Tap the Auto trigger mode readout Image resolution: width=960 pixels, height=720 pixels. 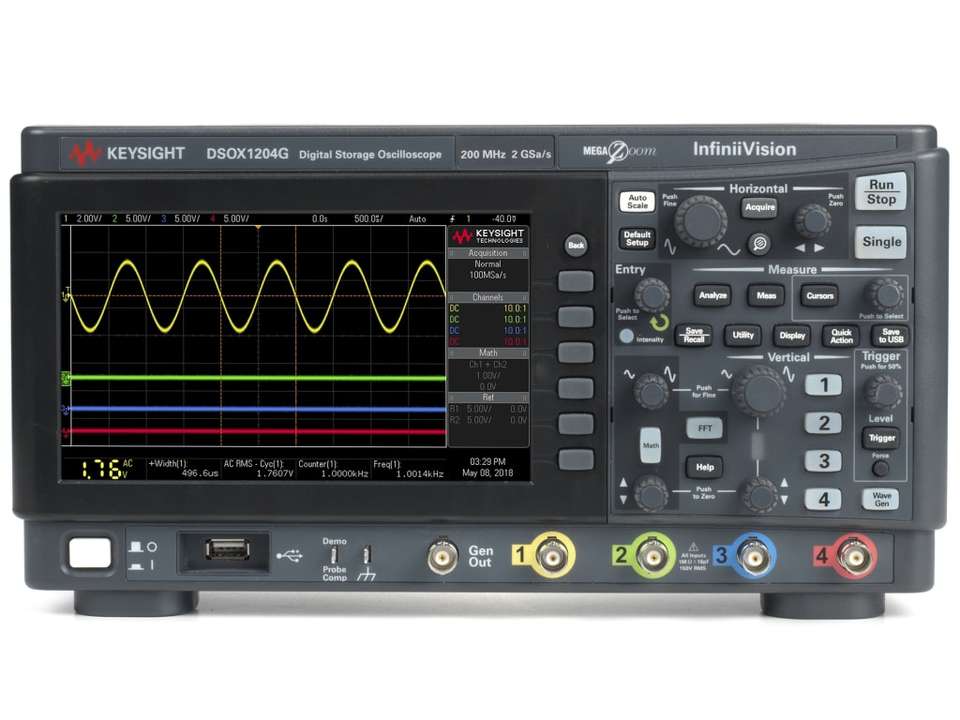pos(418,219)
